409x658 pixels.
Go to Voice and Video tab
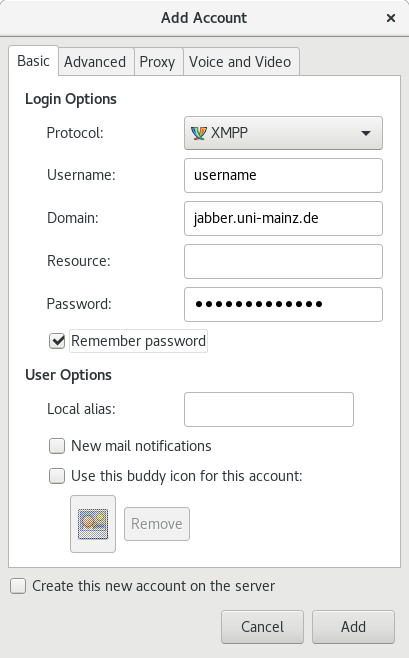pyautogui.click(x=240, y=62)
